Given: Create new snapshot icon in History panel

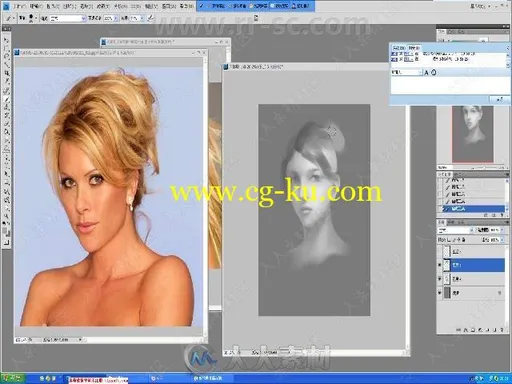Looking at the screenshot, I should click(x=495, y=216).
